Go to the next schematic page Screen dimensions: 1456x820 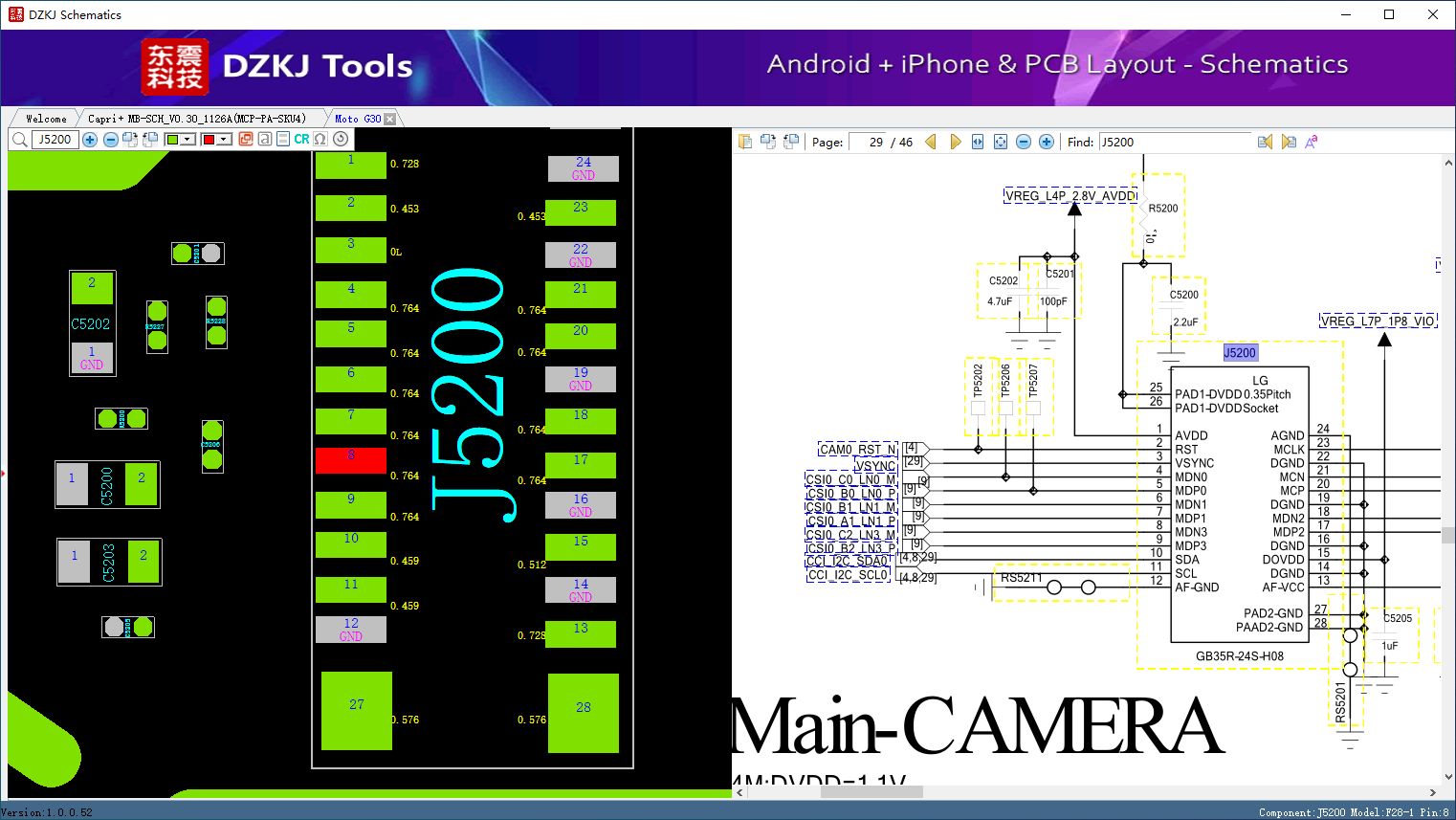pos(955,142)
